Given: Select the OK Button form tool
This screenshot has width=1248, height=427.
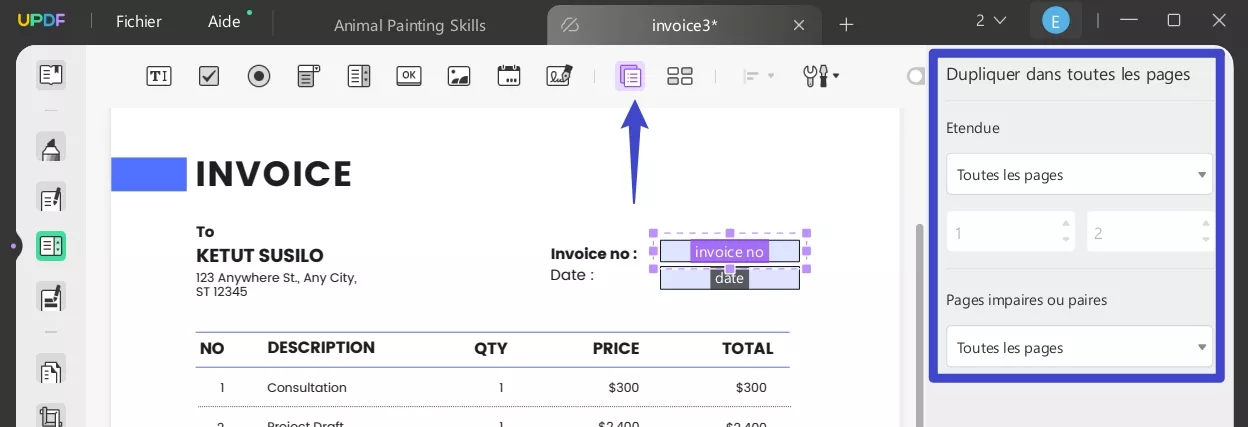Looking at the screenshot, I should (x=409, y=76).
